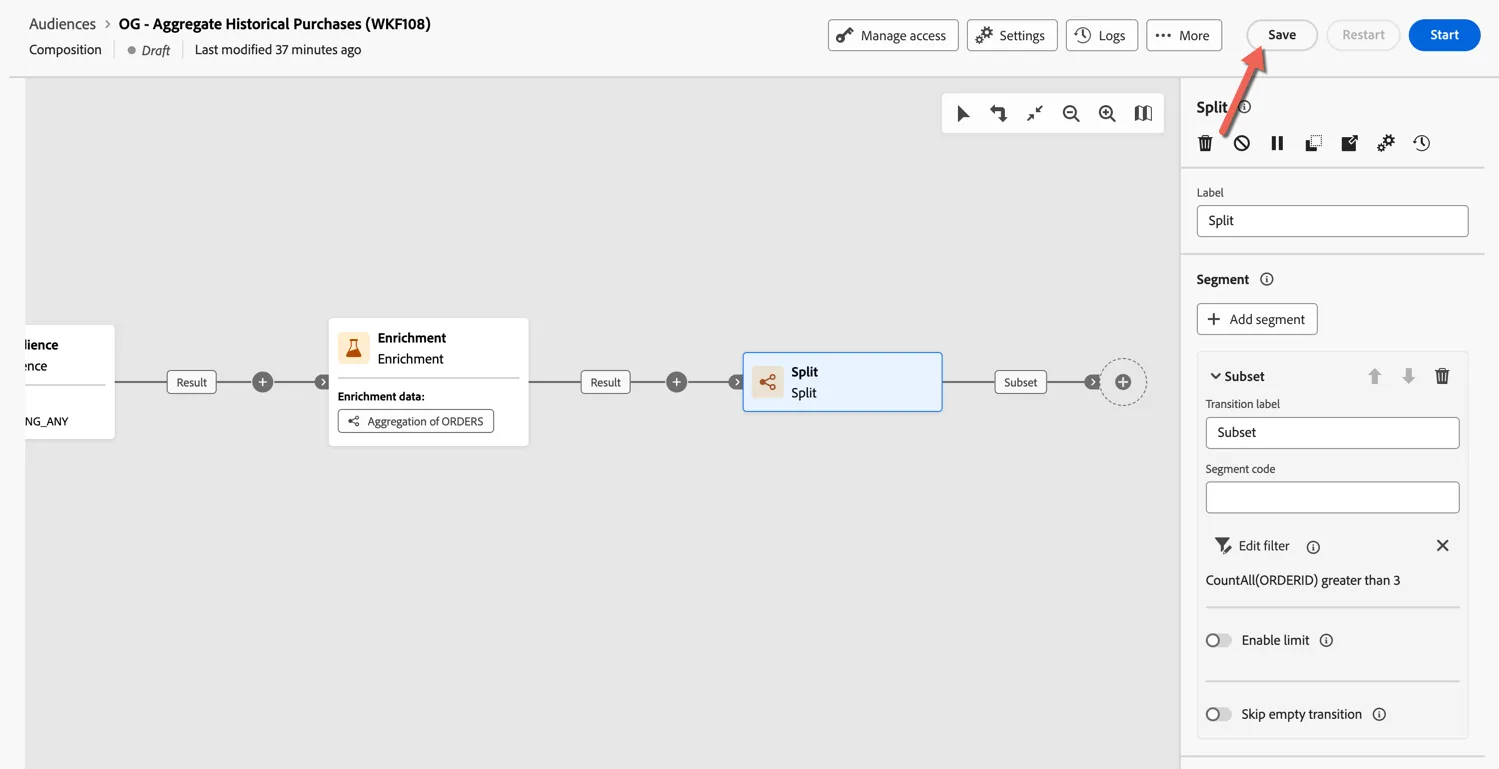
Task: Open the More menu
Action: click(1184, 35)
